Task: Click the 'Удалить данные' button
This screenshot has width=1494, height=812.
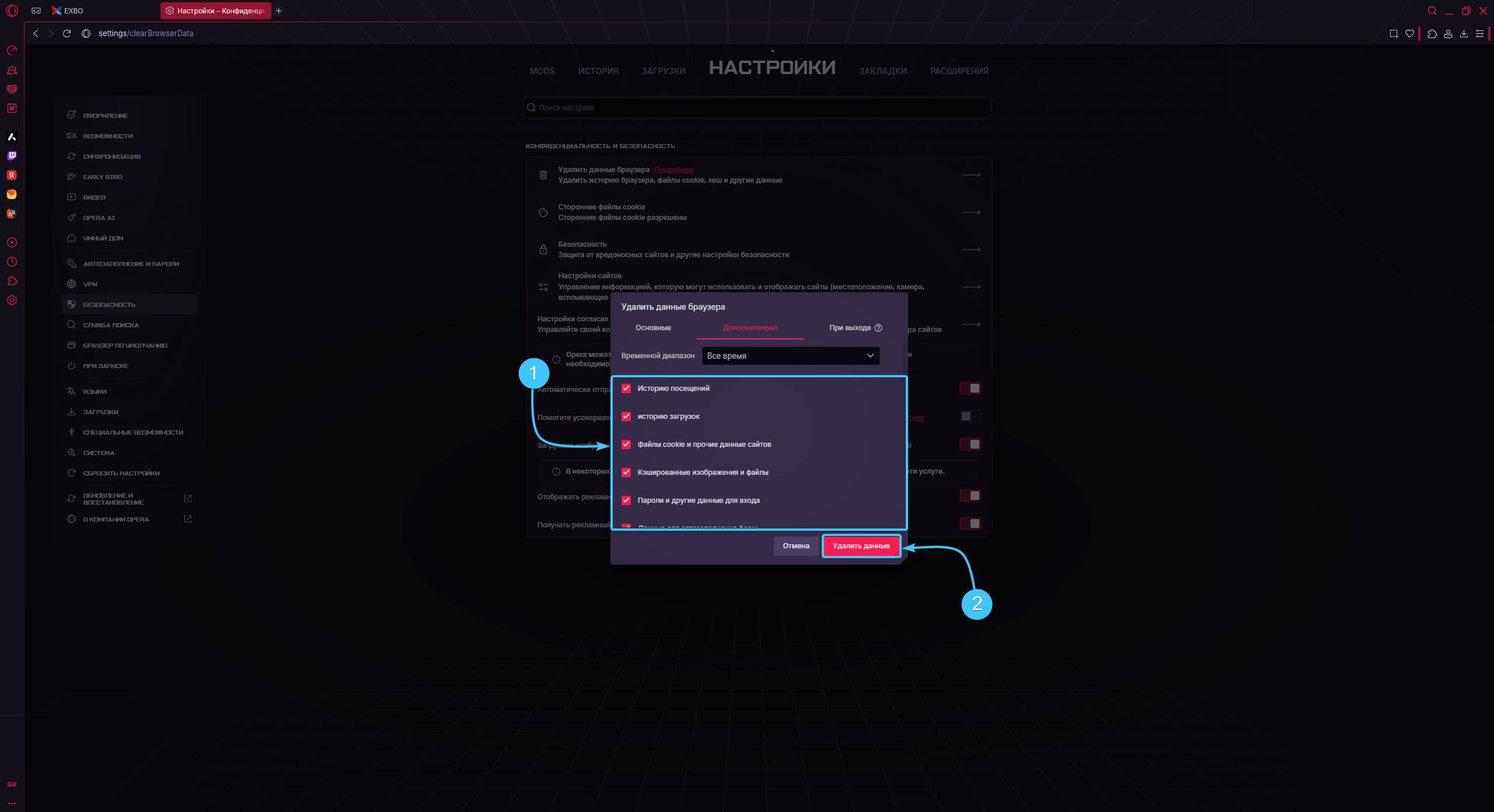Action: click(x=861, y=546)
